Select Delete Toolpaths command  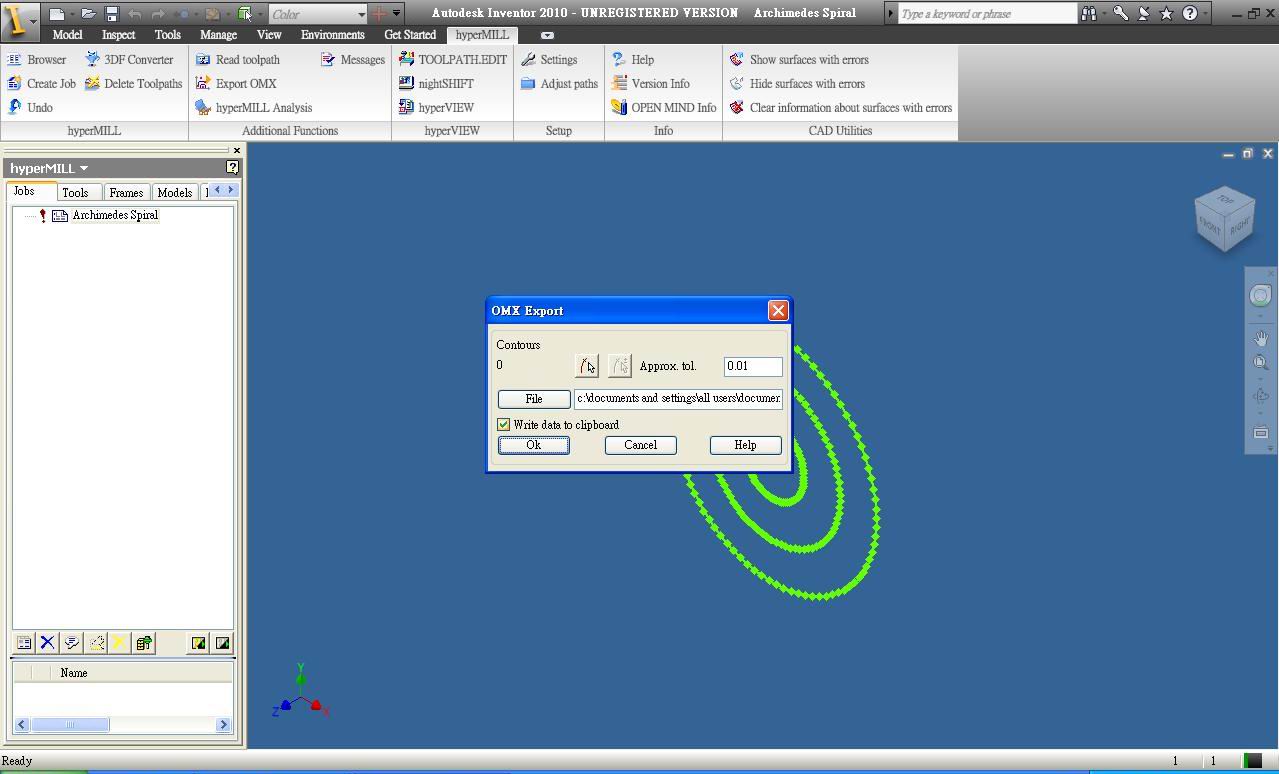pos(134,84)
